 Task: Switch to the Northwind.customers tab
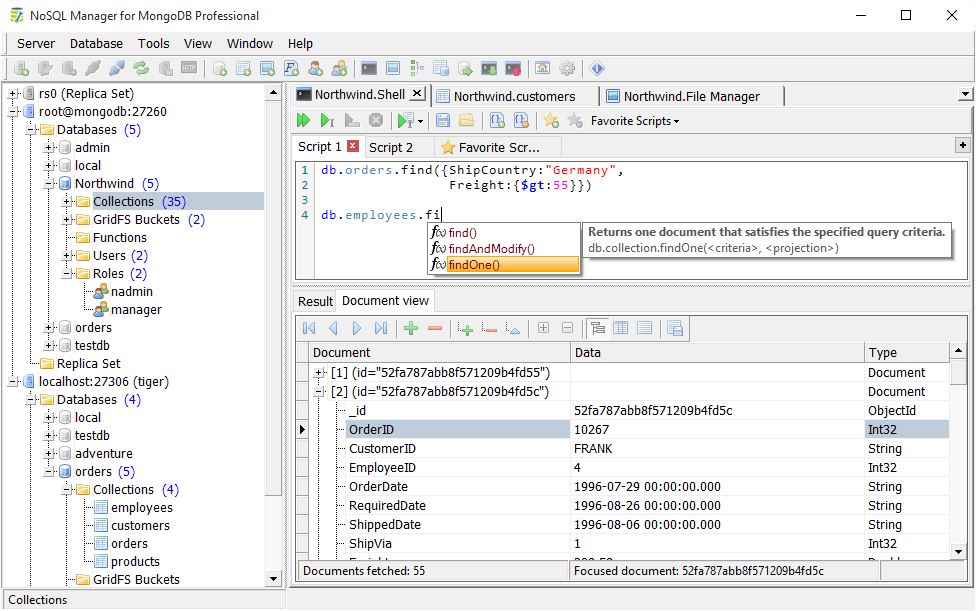tap(514, 96)
